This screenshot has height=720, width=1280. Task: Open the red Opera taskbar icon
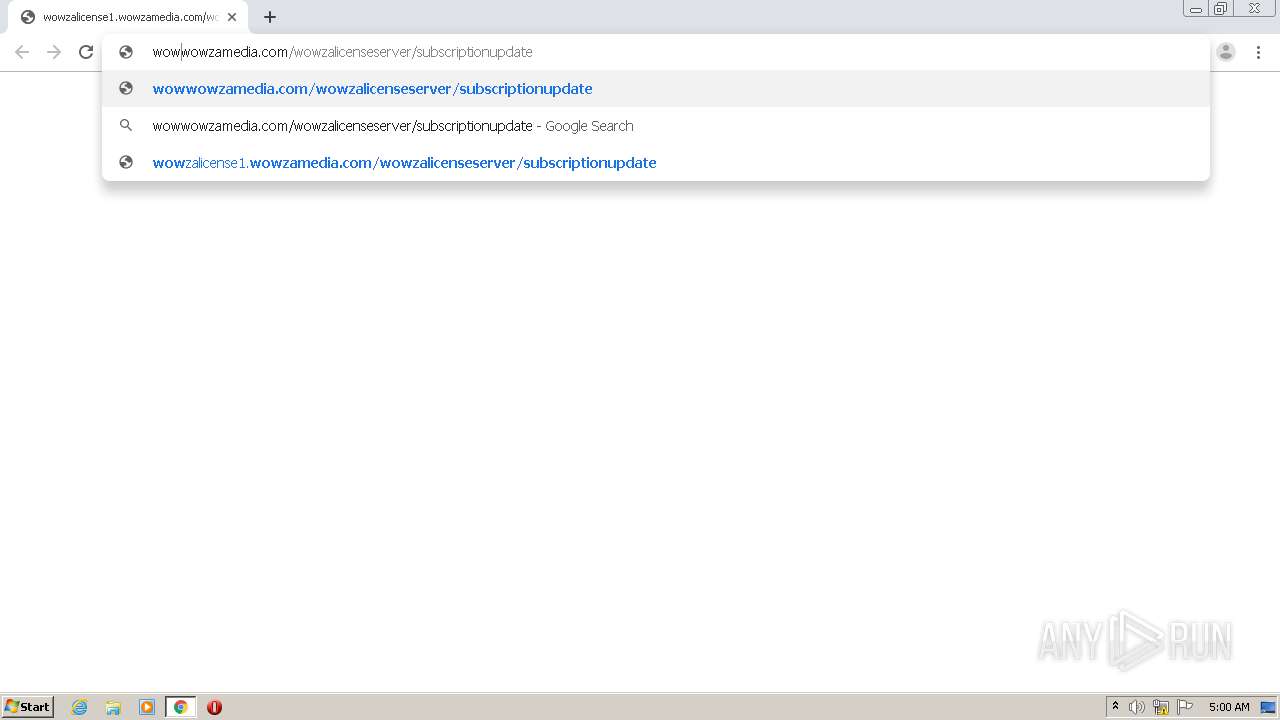[214, 707]
